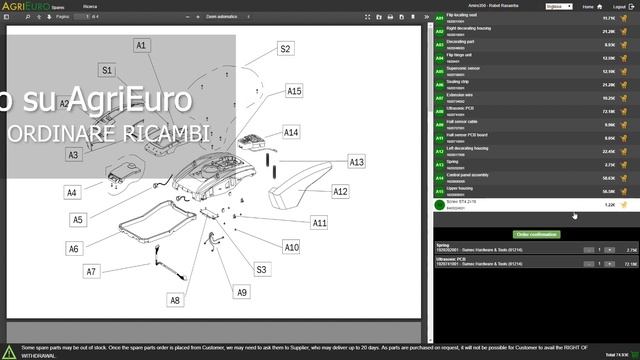Add Flip hinge unit A04 to cart
Screen dimensions: 640x360
tap(624, 58)
